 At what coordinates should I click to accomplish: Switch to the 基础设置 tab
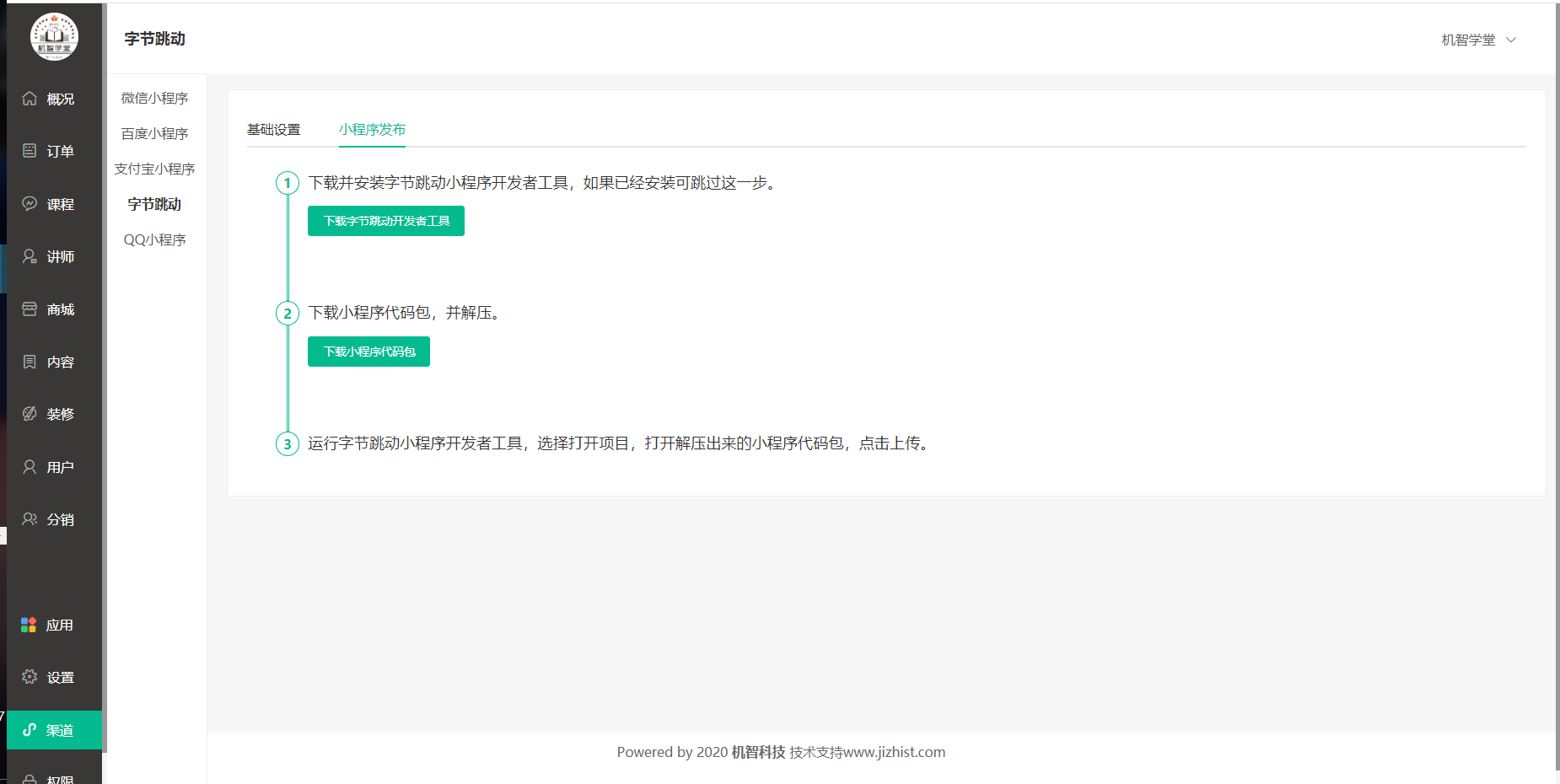point(273,129)
